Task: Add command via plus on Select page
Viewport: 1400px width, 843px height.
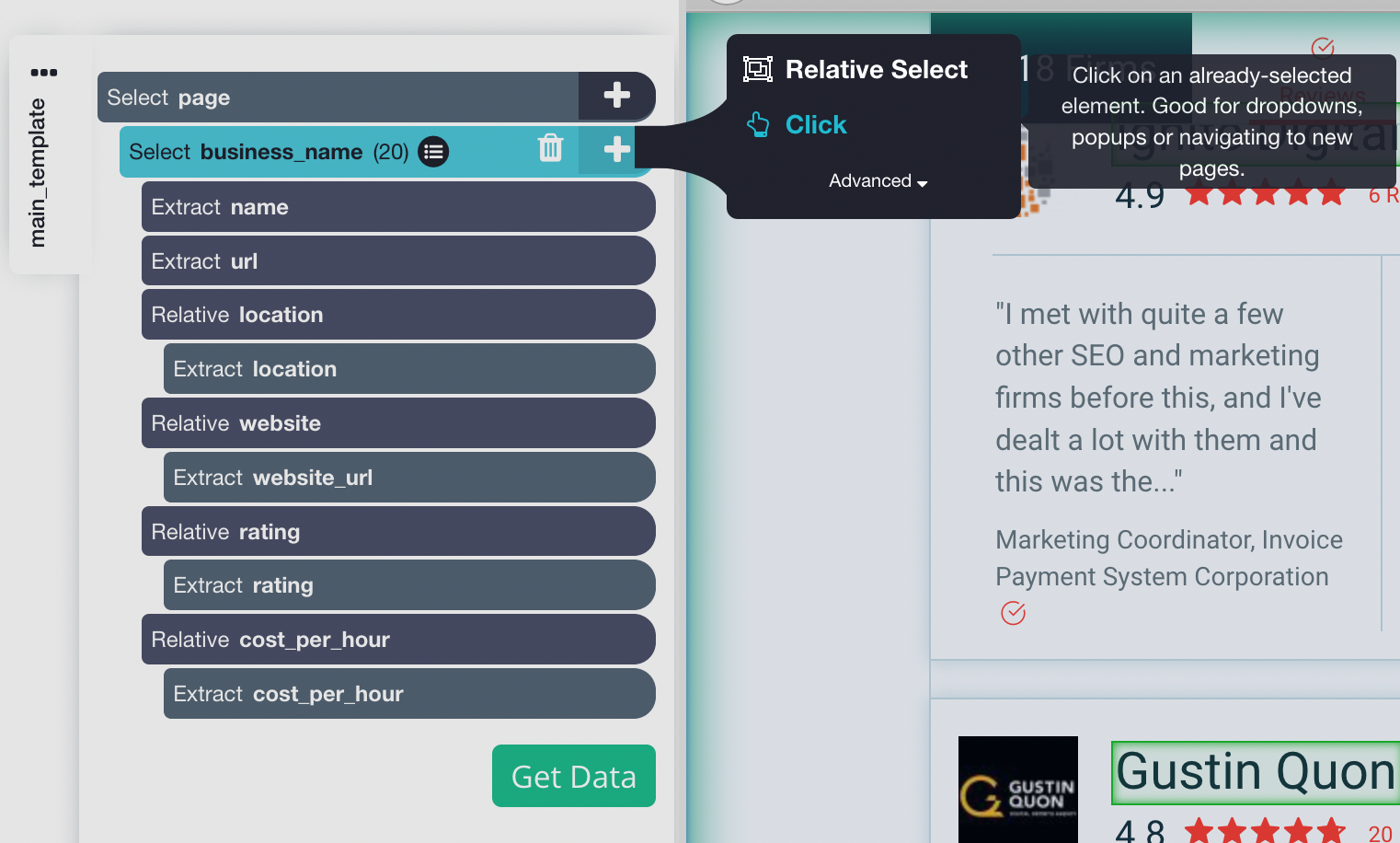Action: (x=616, y=95)
